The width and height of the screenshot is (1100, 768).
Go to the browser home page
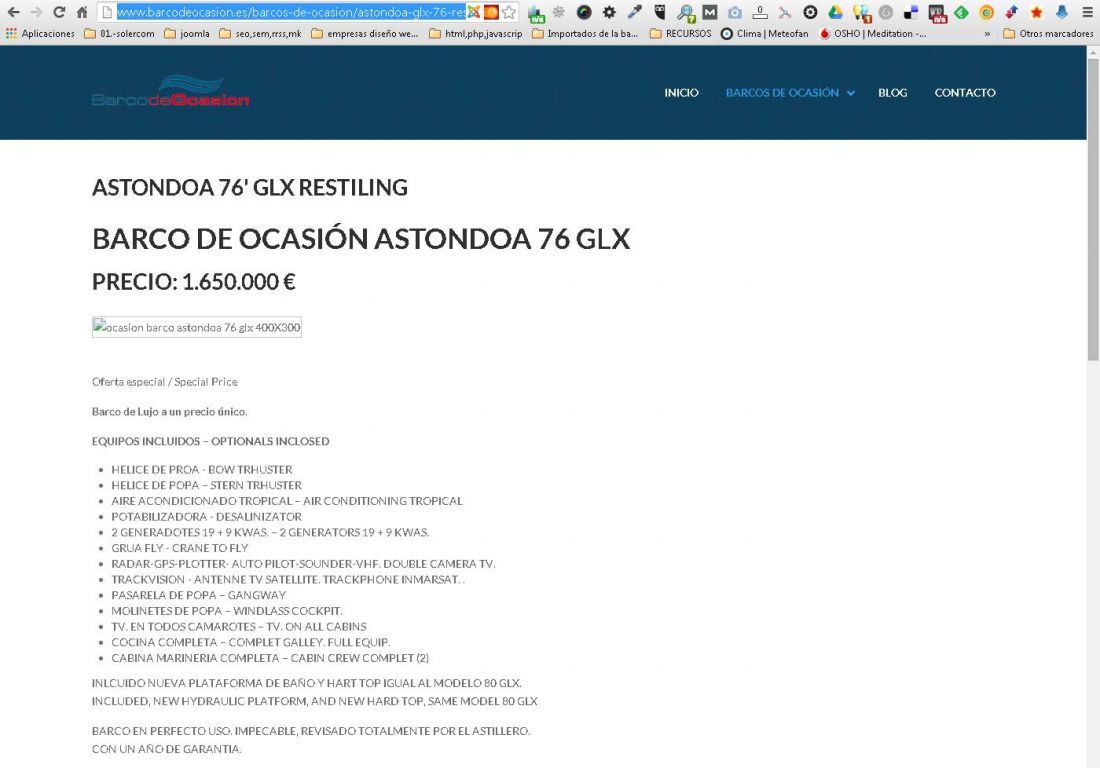[x=82, y=12]
